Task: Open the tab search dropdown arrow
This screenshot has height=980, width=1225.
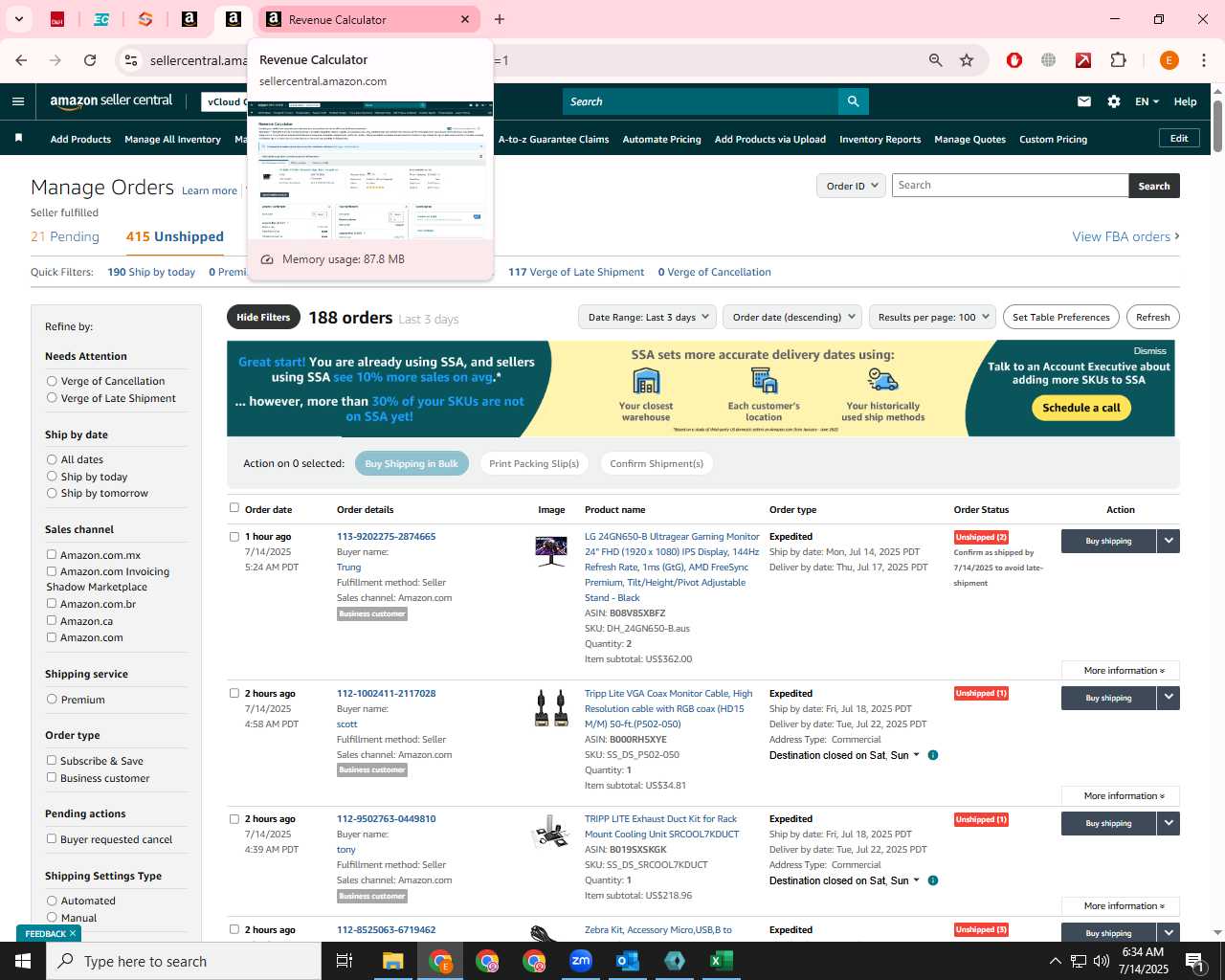Action: click(18, 19)
